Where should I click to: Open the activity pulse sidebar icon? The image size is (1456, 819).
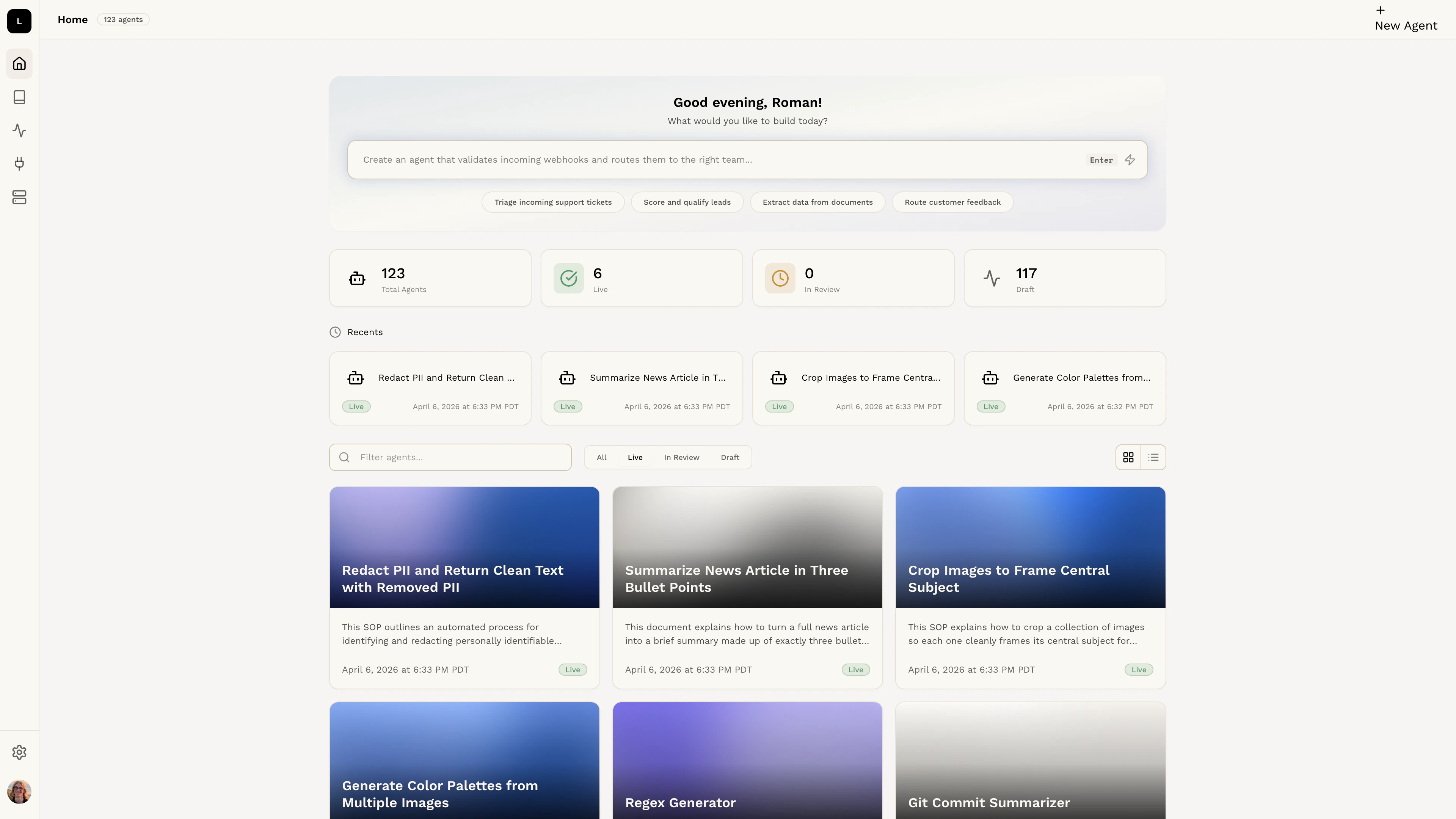pos(19,130)
